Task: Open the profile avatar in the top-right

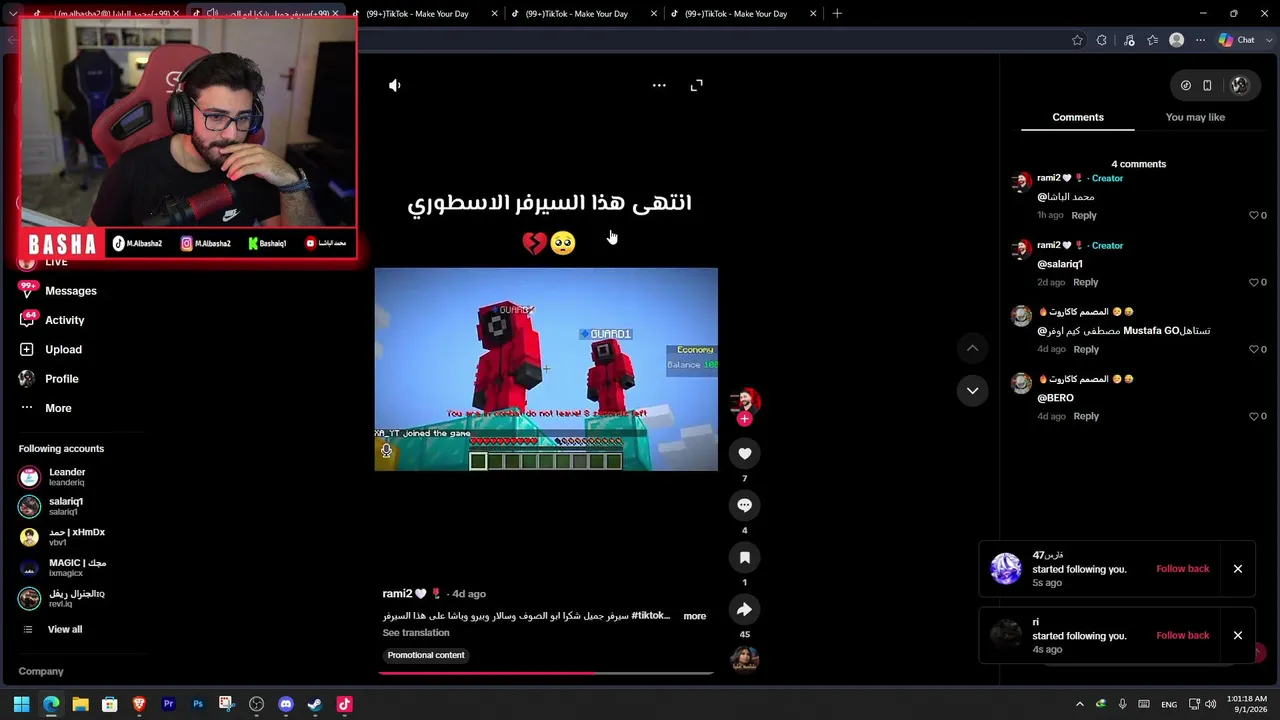Action: coord(1240,86)
